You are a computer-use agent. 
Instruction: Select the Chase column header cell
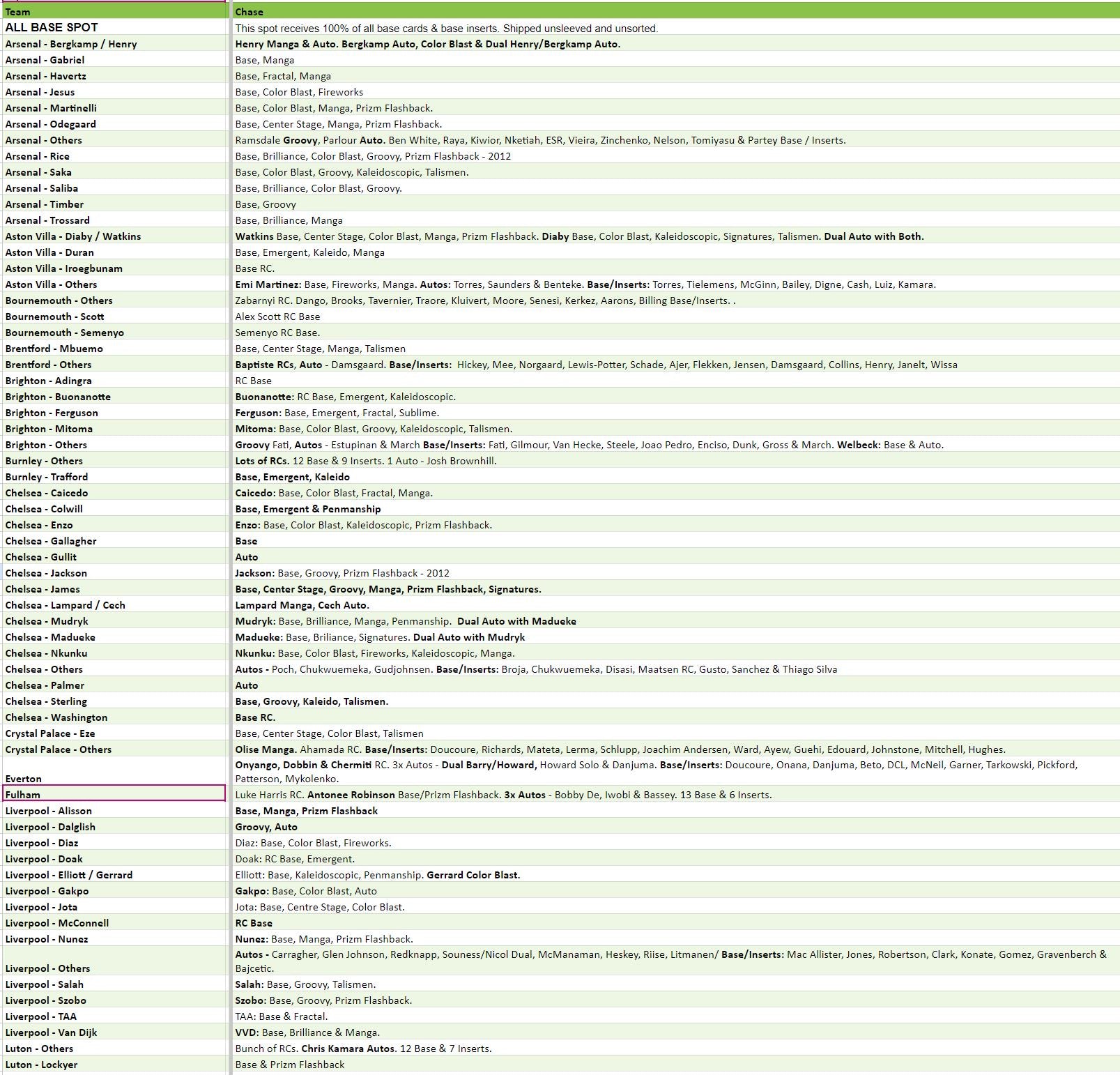pos(675,12)
